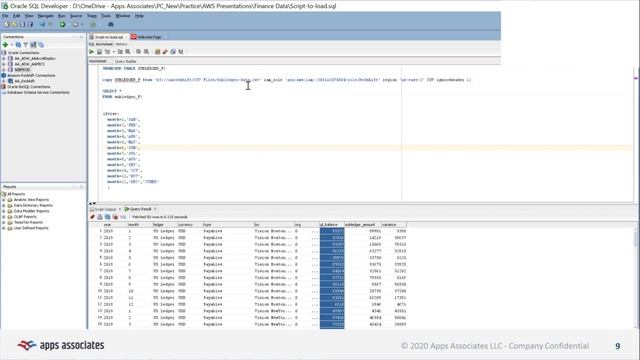Run the statement with the green play icon

(92, 52)
